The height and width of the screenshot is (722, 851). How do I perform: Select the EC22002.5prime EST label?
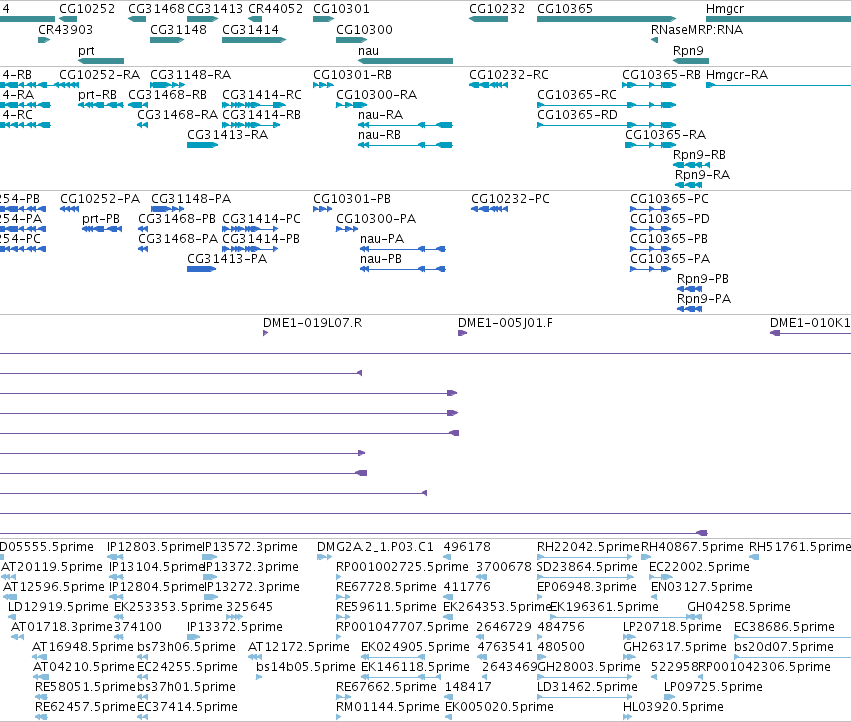[x=699, y=567]
